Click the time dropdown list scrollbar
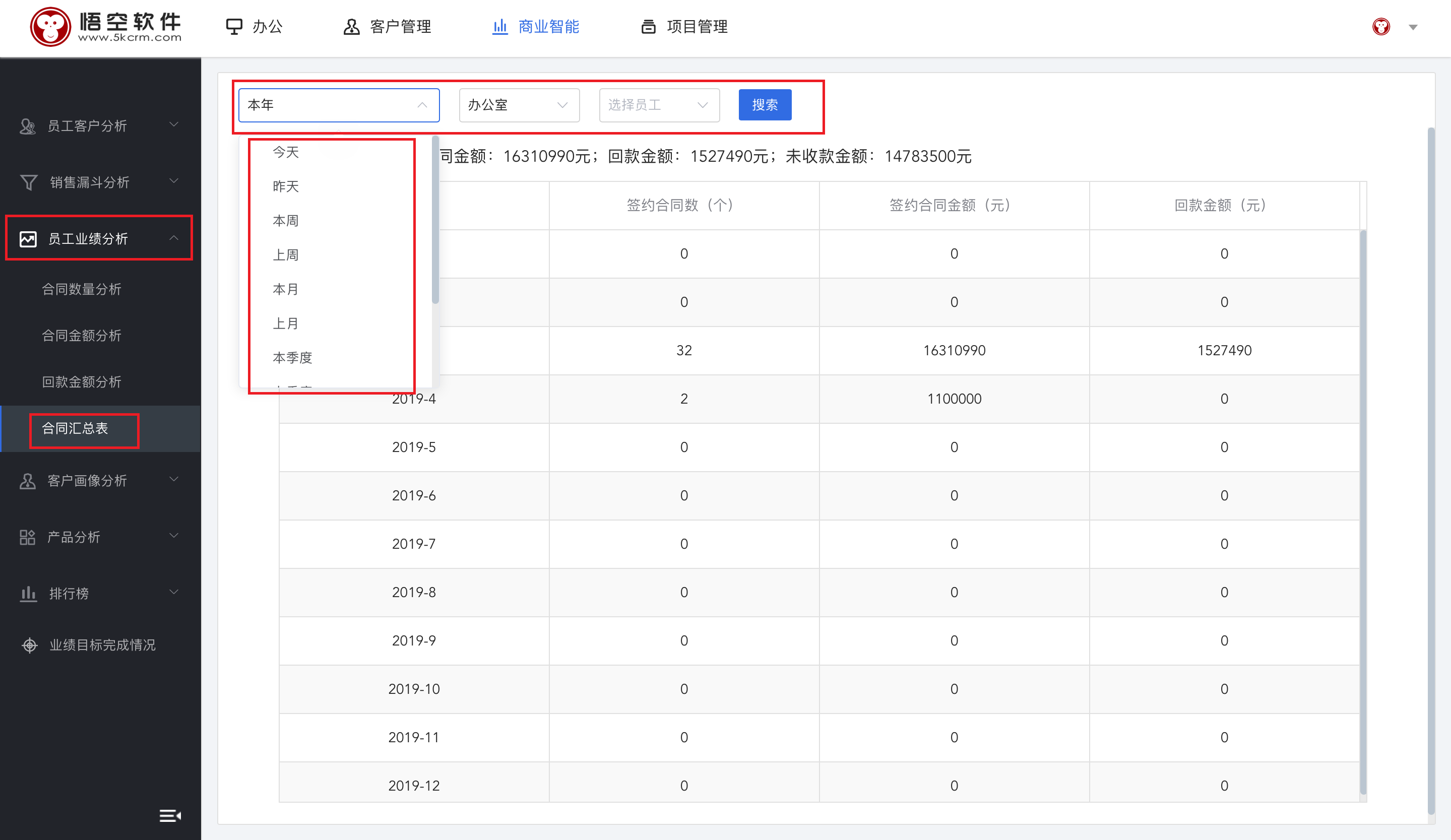 [435, 220]
